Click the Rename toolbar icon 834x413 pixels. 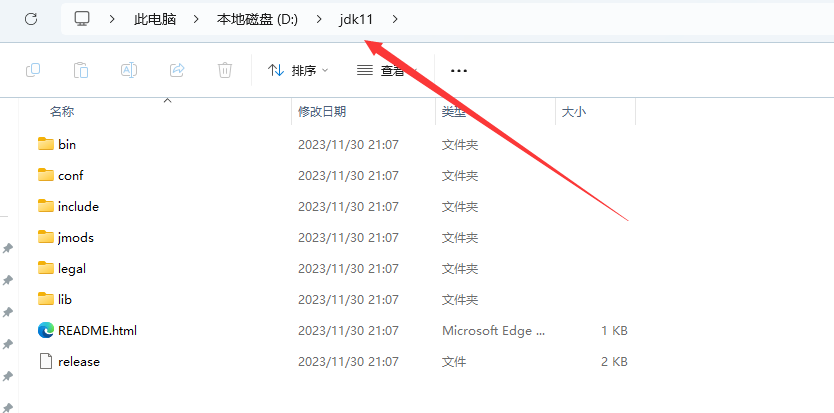[x=129, y=70]
